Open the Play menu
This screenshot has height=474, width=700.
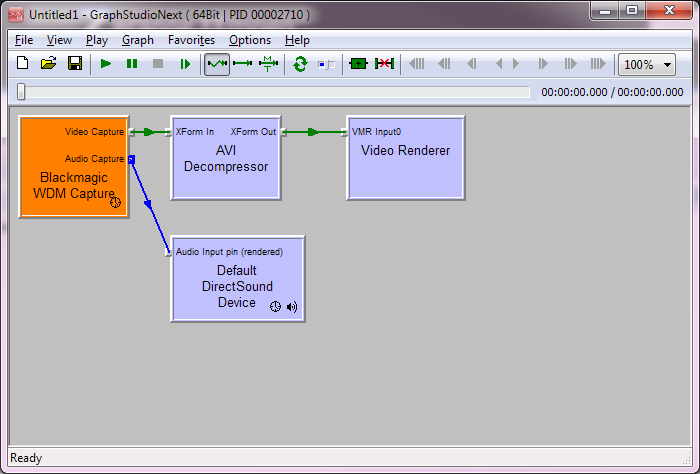click(x=97, y=40)
